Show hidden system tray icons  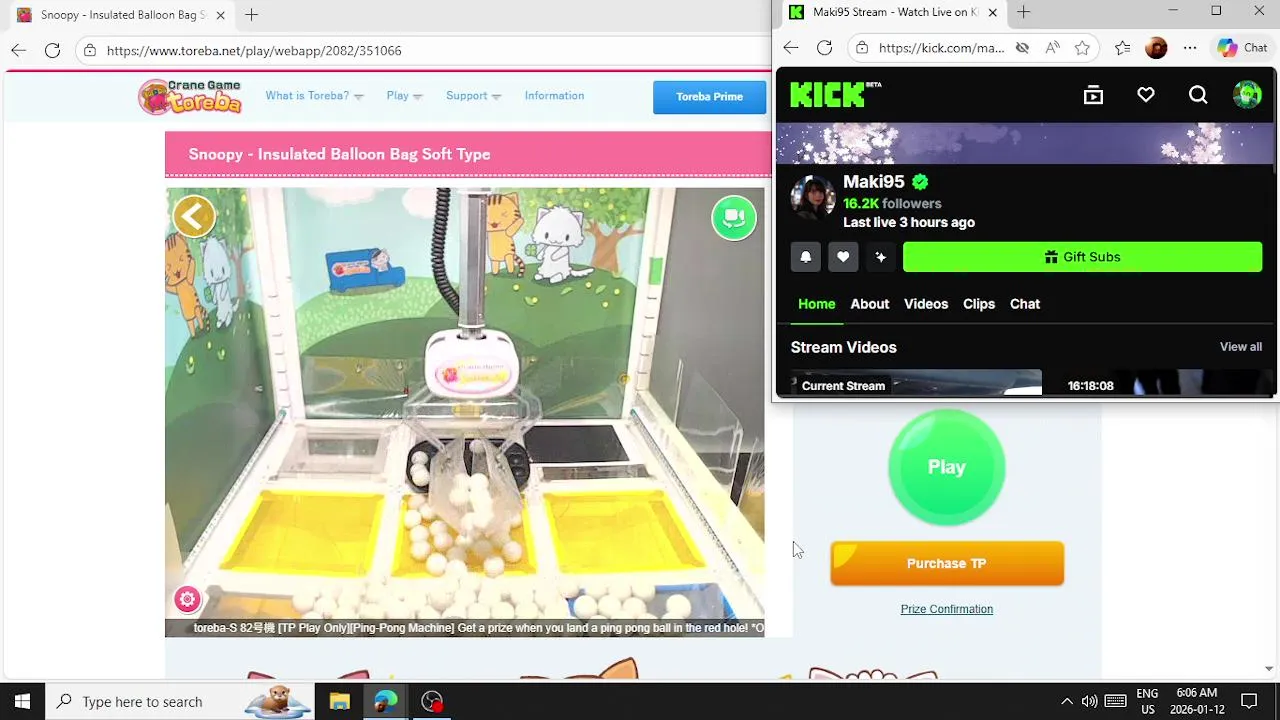(1066, 701)
